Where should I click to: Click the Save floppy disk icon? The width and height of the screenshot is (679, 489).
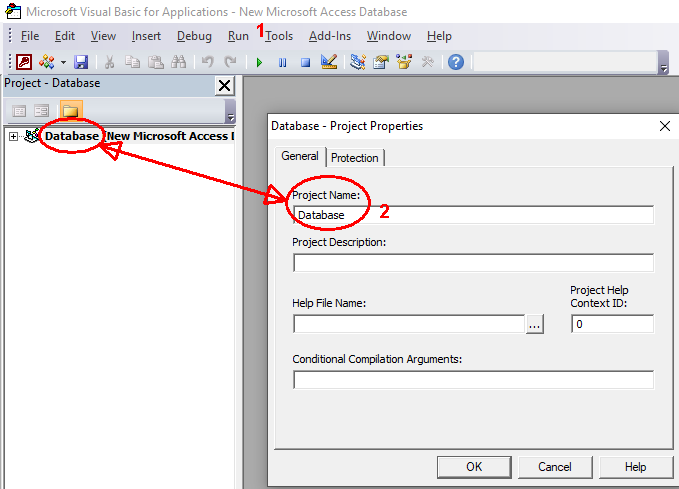[81, 62]
